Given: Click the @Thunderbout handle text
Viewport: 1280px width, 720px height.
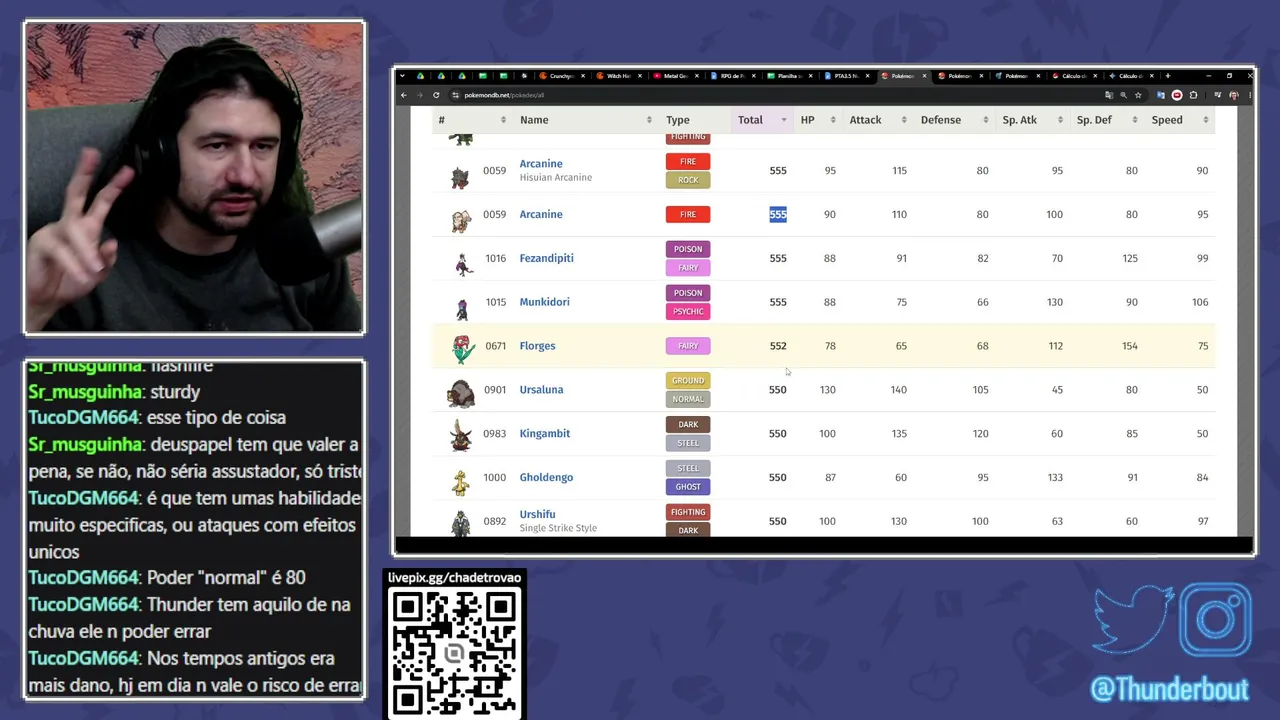Looking at the screenshot, I should [1169, 689].
